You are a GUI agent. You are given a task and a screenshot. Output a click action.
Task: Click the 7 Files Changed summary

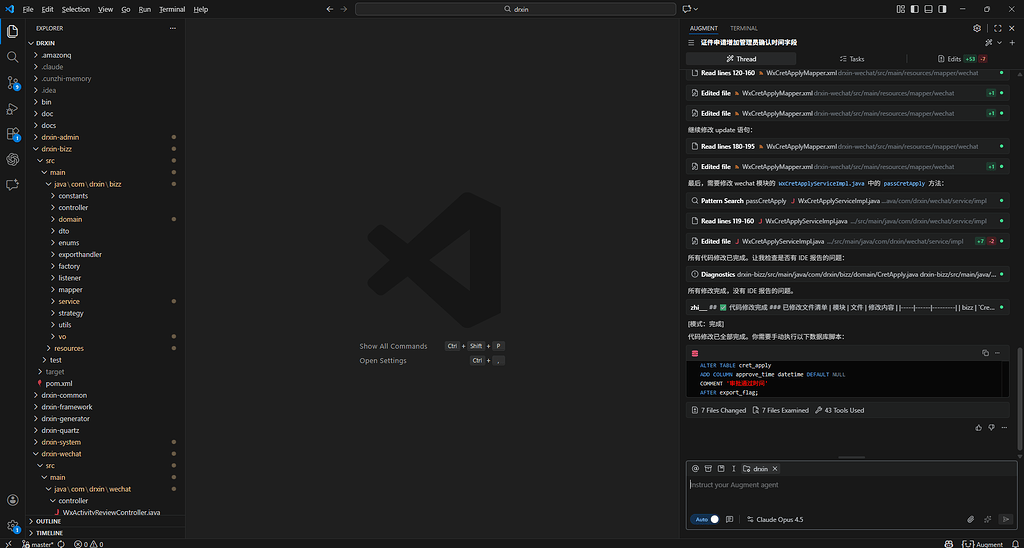click(x=718, y=410)
